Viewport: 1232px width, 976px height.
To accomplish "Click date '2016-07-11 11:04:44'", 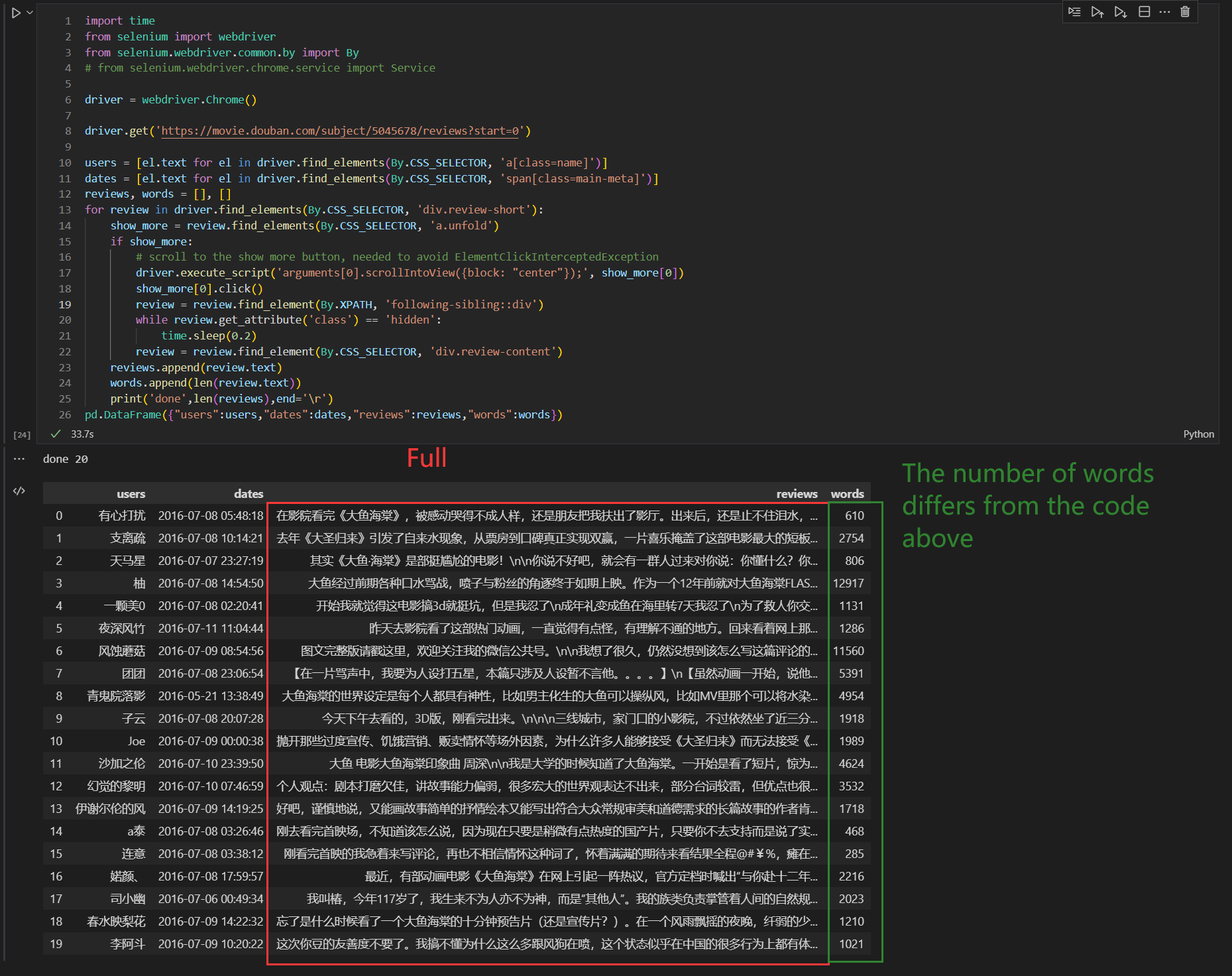I will [x=211, y=629].
